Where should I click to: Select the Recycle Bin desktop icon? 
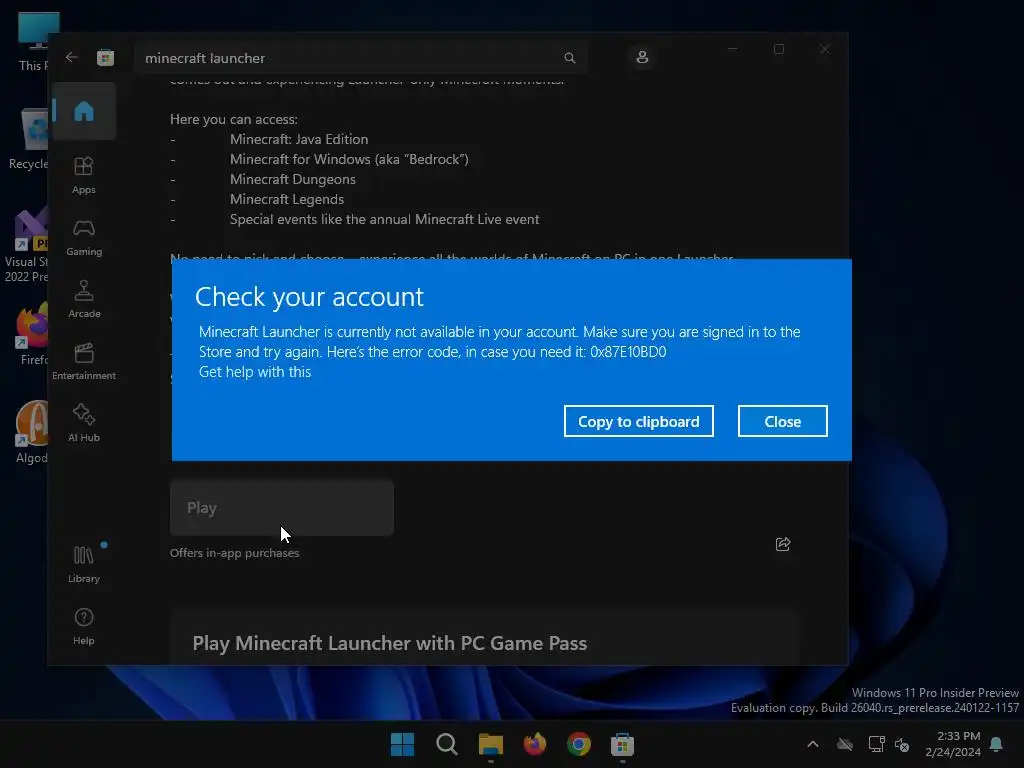[29, 138]
